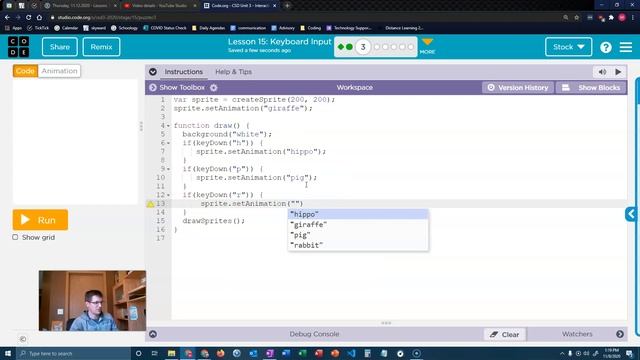Select "pig" from the autocomplete list
The width and height of the screenshot is (640, 360).
point(358,235)
